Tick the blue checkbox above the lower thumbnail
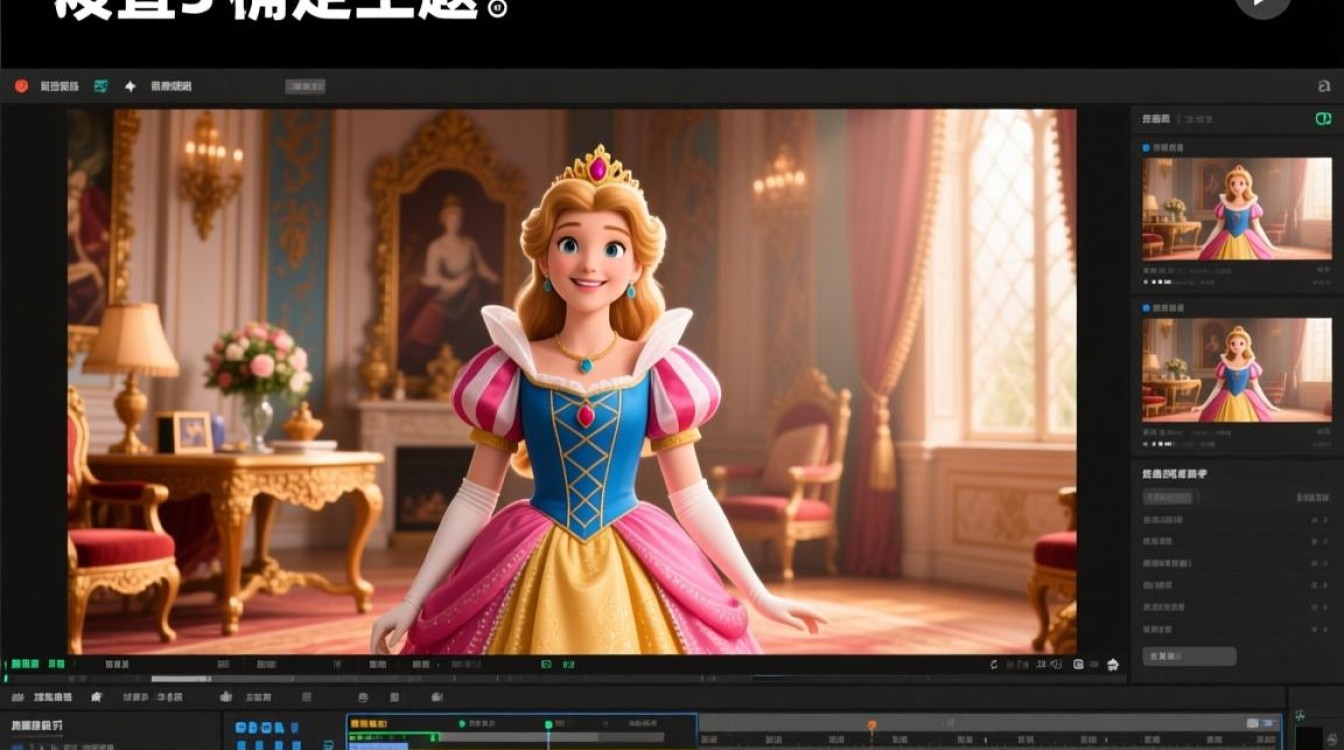The image size is (1344, 750). point(1146,308)
